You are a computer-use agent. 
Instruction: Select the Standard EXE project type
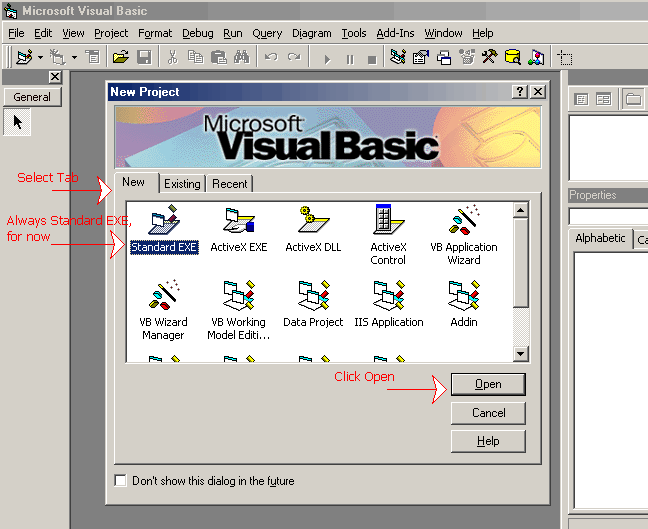pos(164,229)
